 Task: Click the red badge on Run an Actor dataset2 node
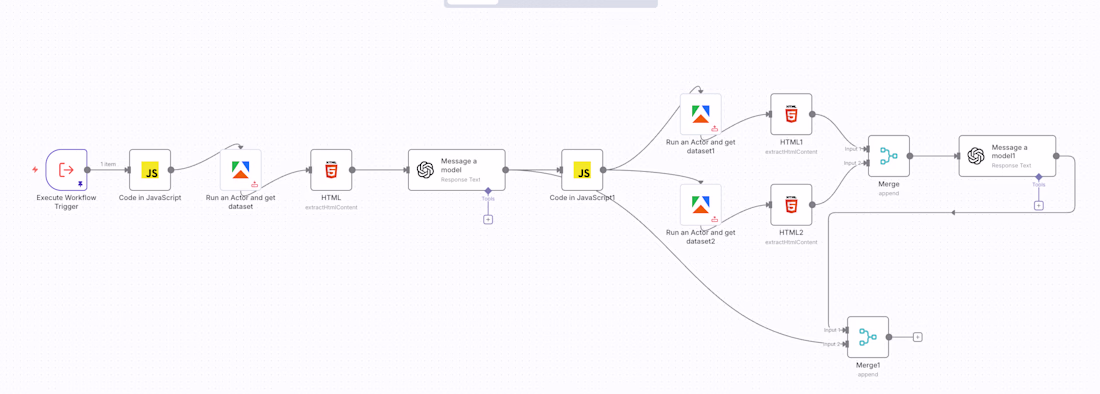pyautogui.click(x=714, y=219)
